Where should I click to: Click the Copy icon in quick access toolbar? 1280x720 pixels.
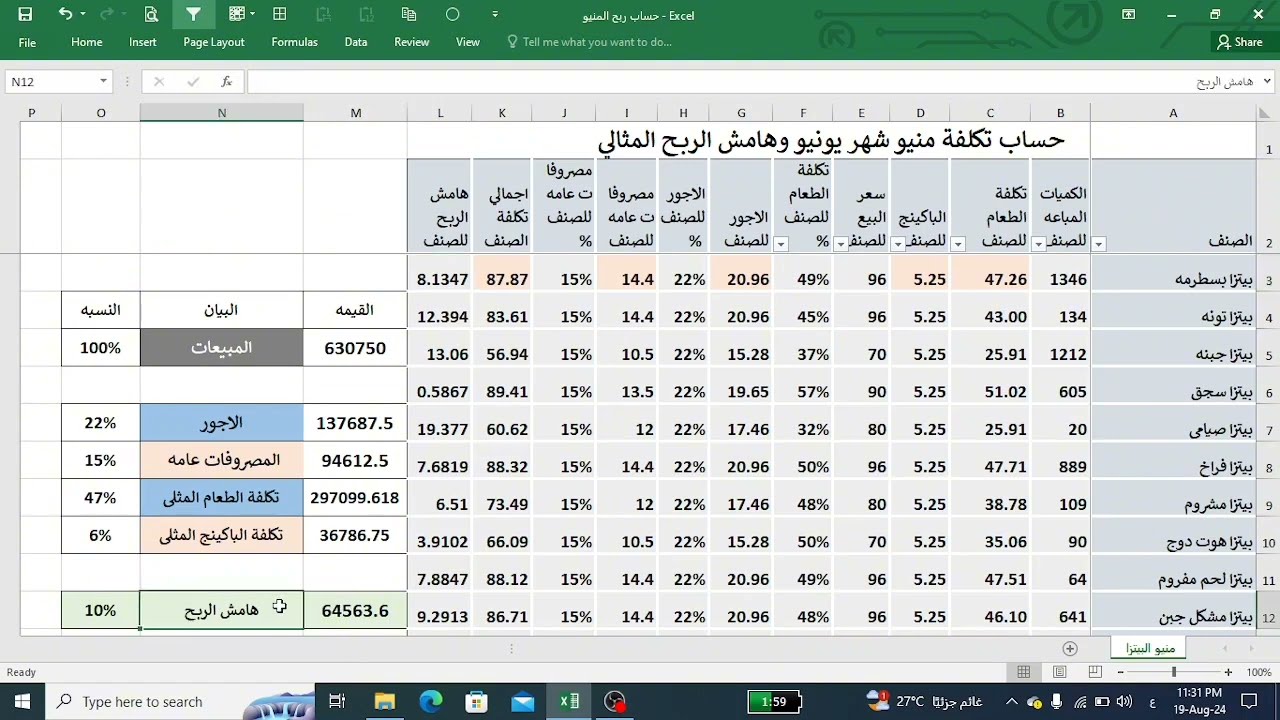409,14
